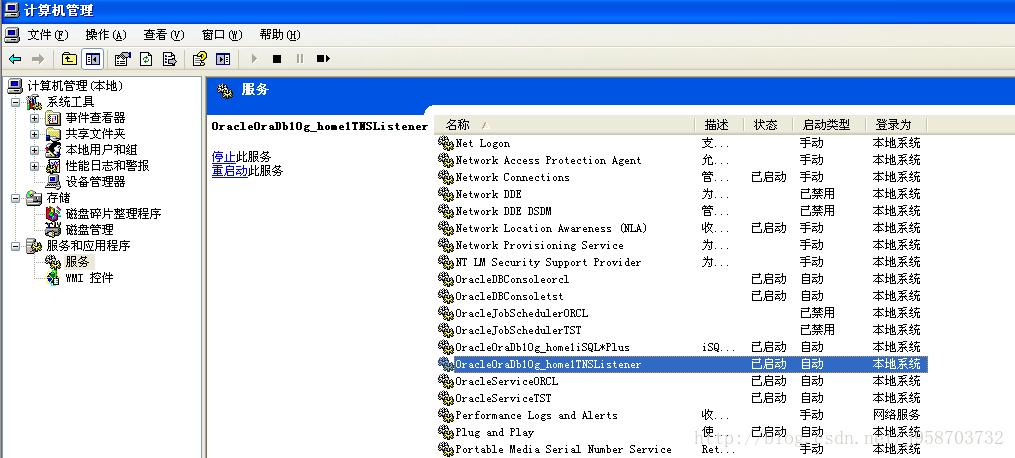
Task: Open the Properties toolbar icon
Action: 122,59
